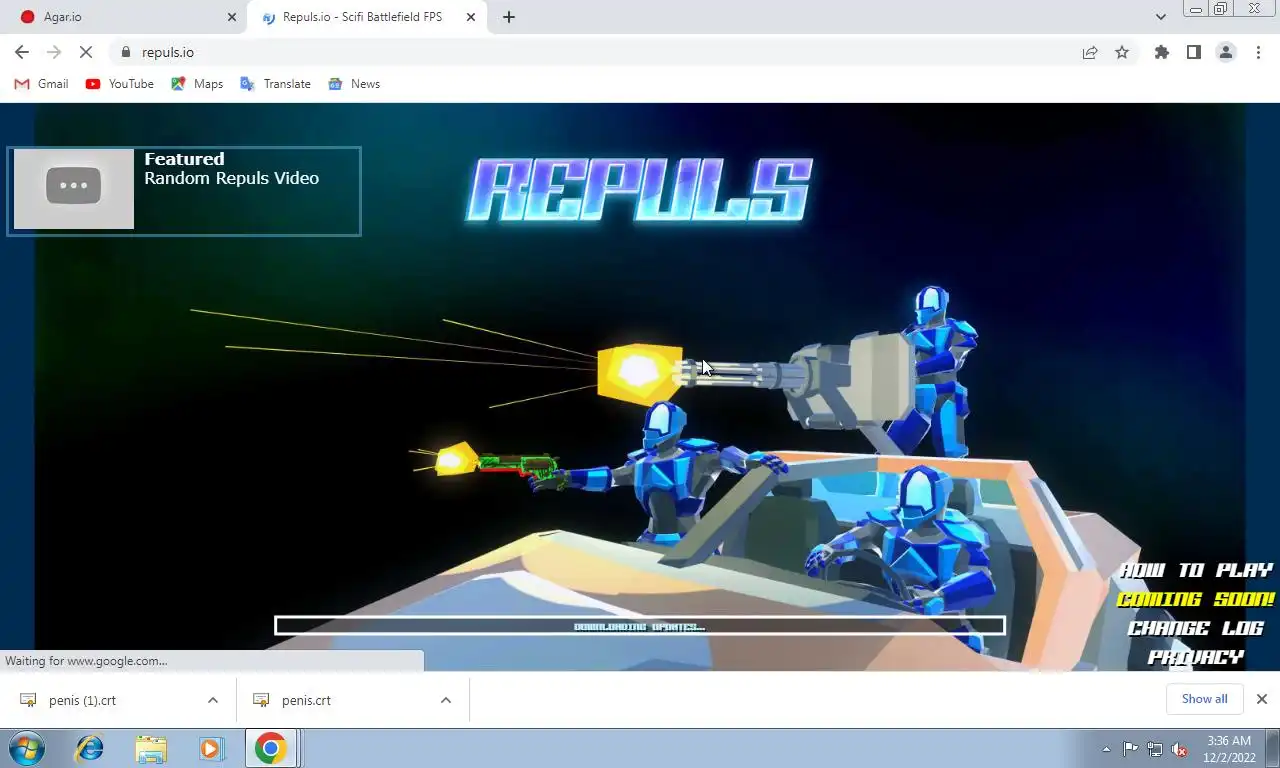Viewport: 1280px width, 768px height.
Task: Click the downloading updates progress bar
Action: point(640,626)
